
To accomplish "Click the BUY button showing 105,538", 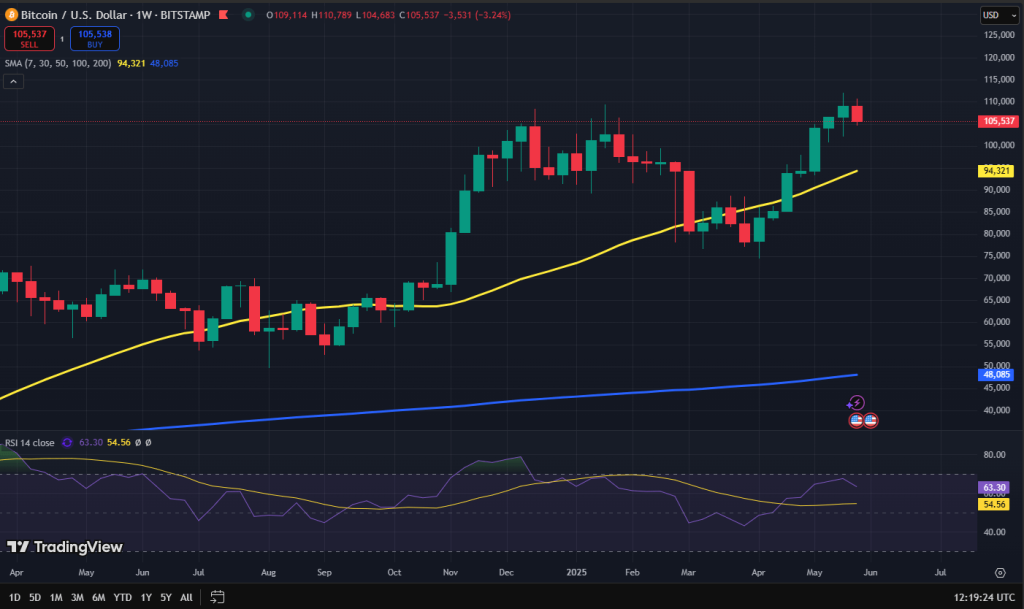I will (94, 38).
